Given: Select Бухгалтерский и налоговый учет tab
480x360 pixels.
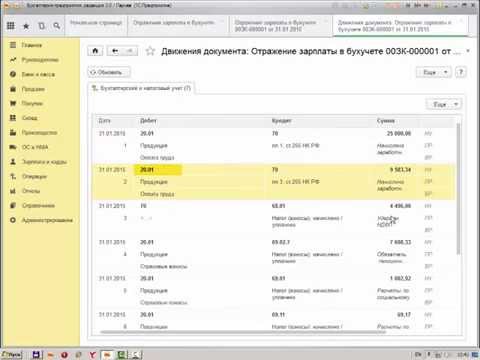Looking at the screenshot, I should pos(142,88).
